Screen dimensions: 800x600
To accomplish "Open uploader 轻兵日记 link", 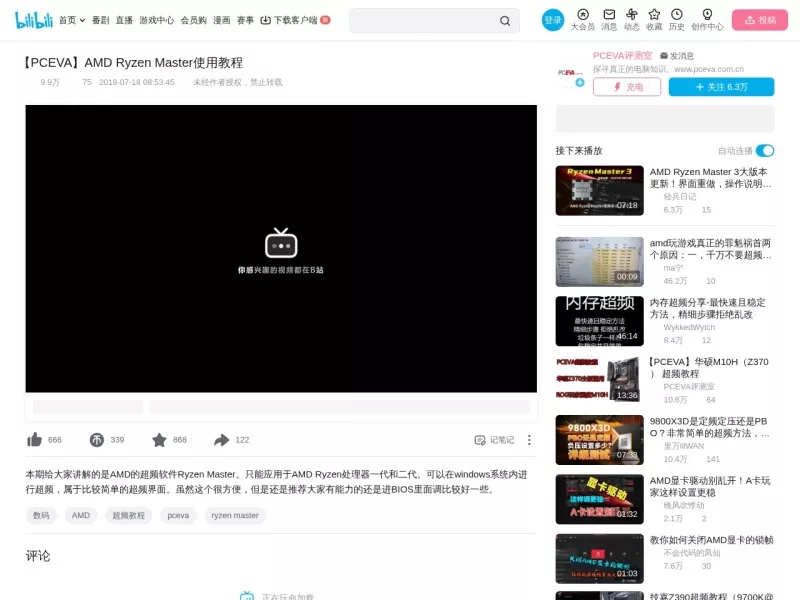I will 680,196.
